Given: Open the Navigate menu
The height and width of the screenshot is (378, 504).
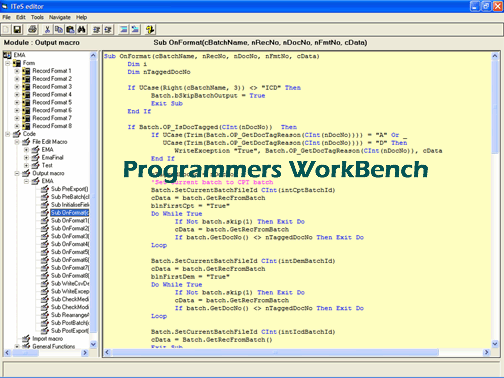Looking at the screenshot, I should (60, 17).
